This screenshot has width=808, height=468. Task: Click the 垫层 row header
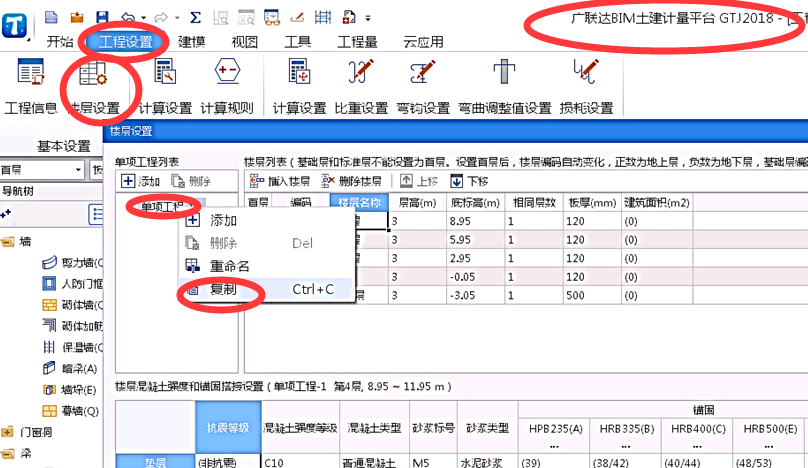[x=155, y=462]
